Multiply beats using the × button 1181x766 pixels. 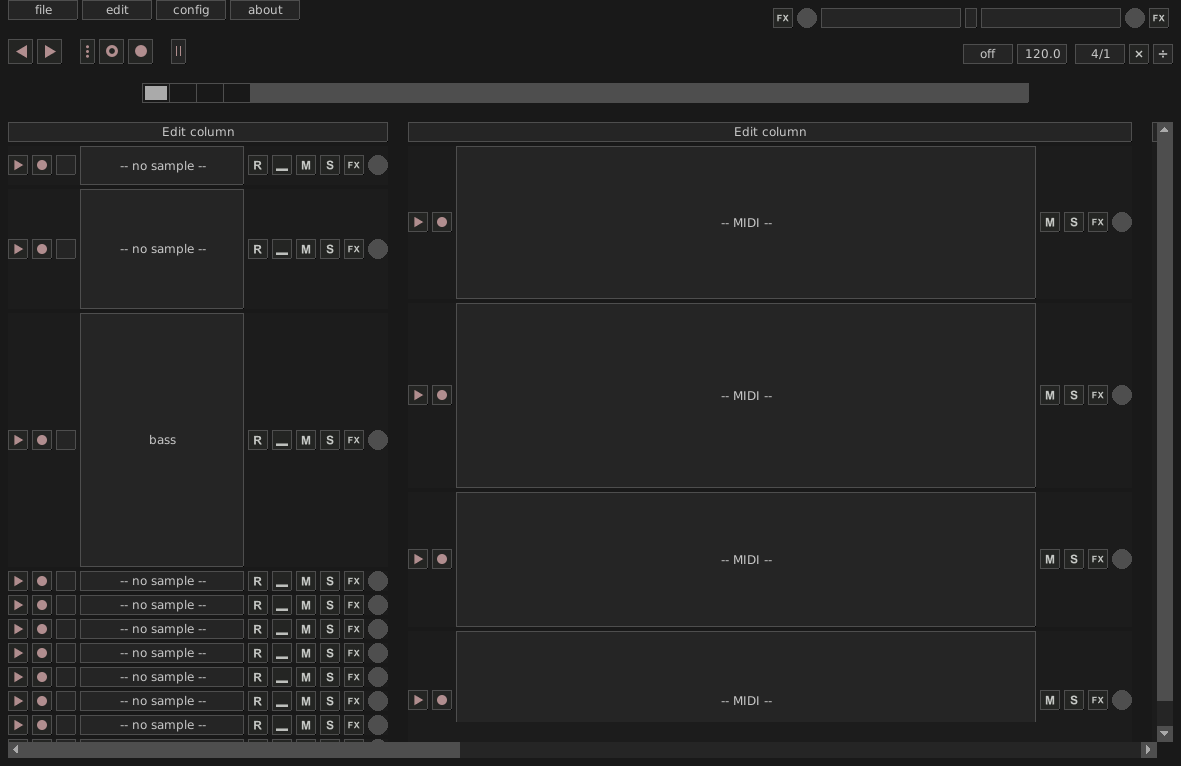tap(1138, 54)
